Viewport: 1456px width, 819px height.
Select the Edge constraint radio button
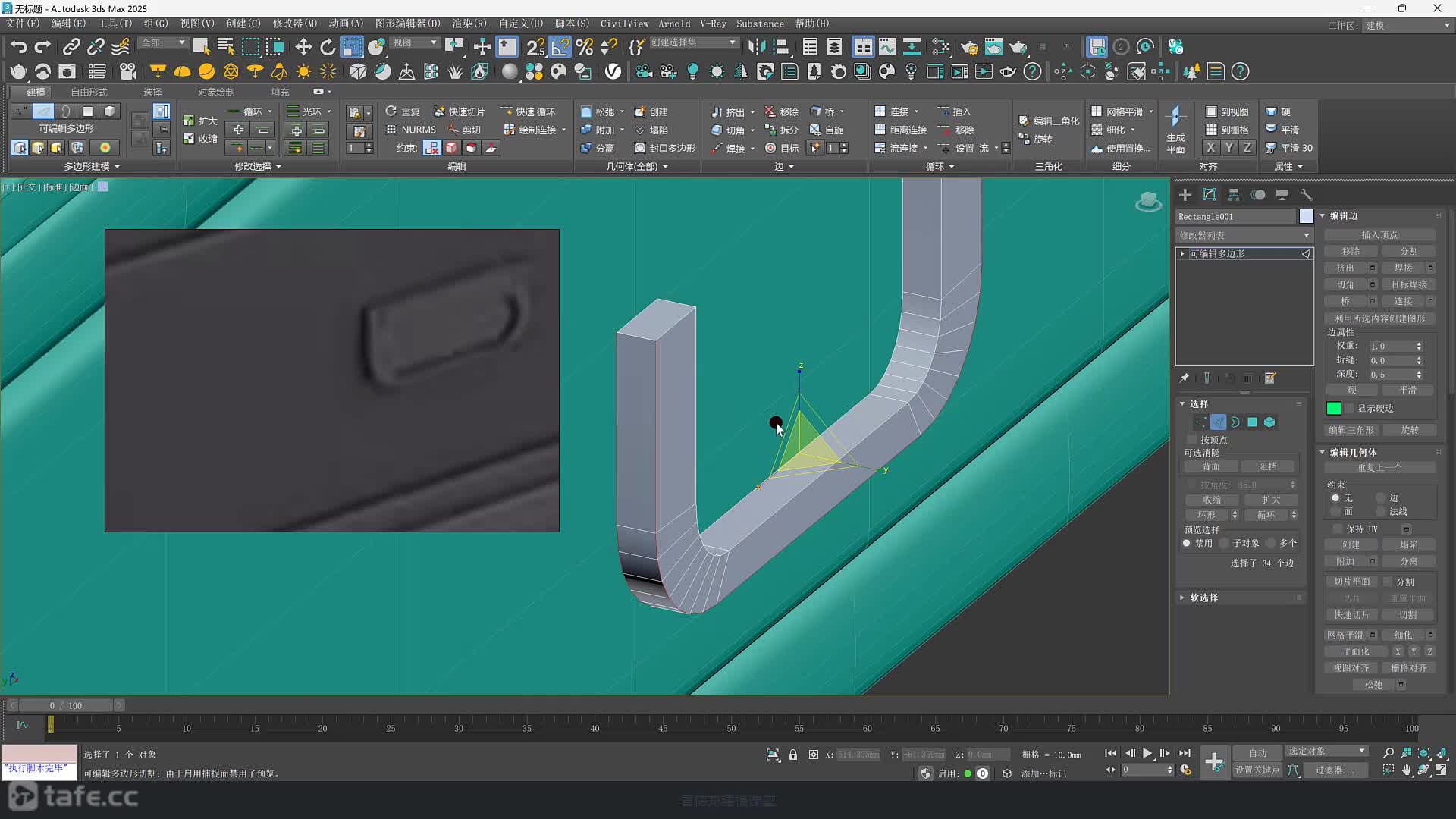click(x=1381, y=498)
